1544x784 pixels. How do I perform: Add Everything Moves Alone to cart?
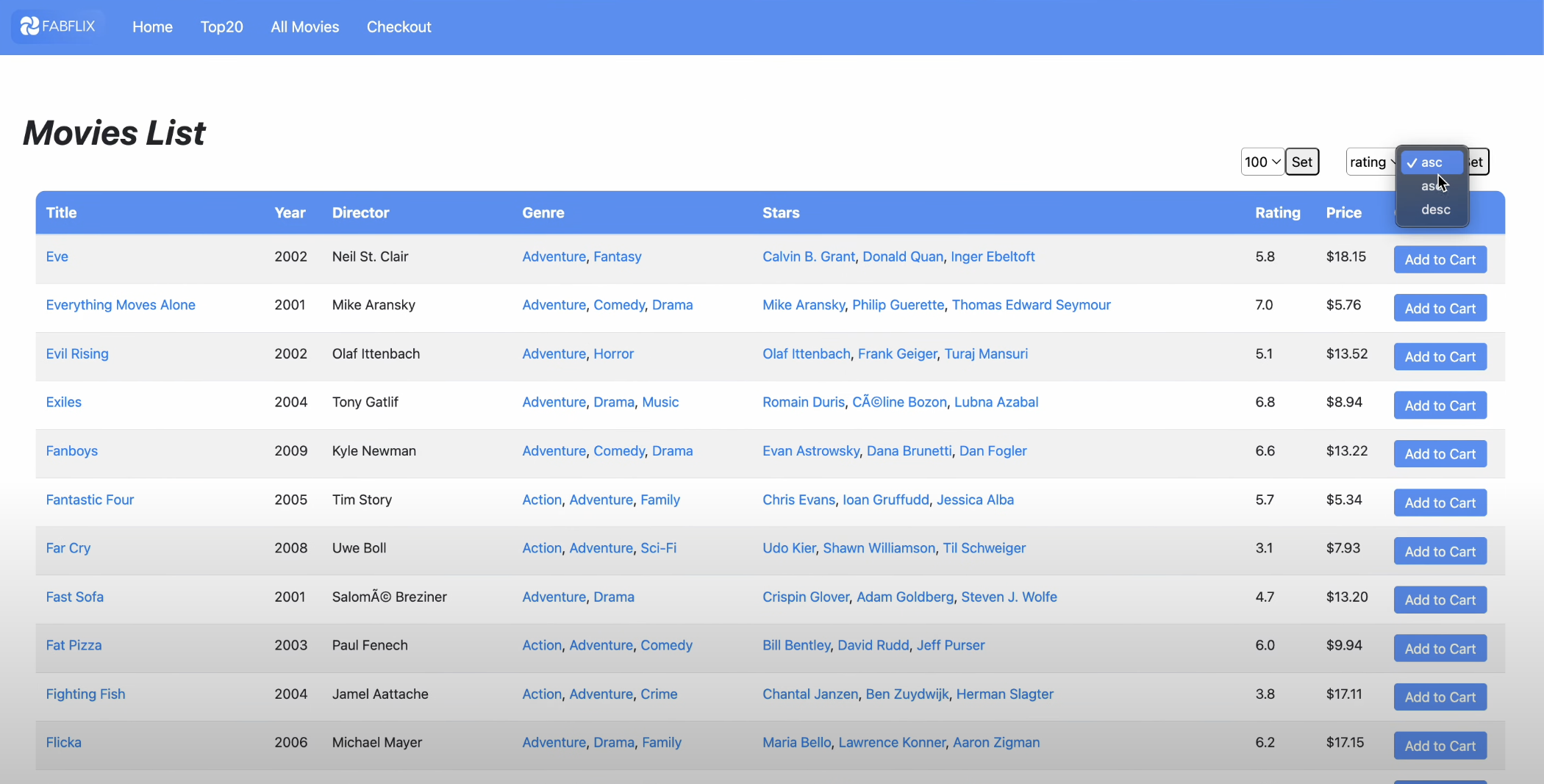1440,308
